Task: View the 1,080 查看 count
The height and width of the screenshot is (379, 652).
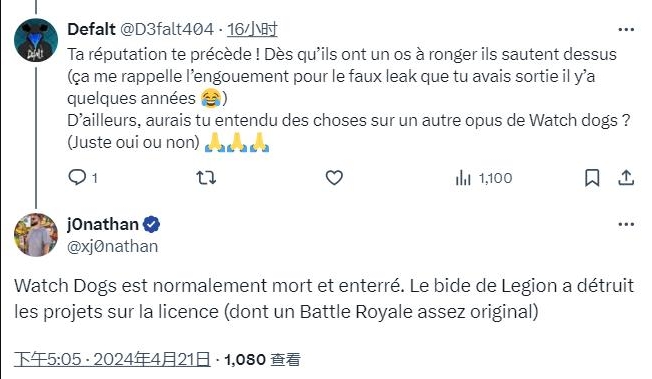Action: [x=262, y=359]
